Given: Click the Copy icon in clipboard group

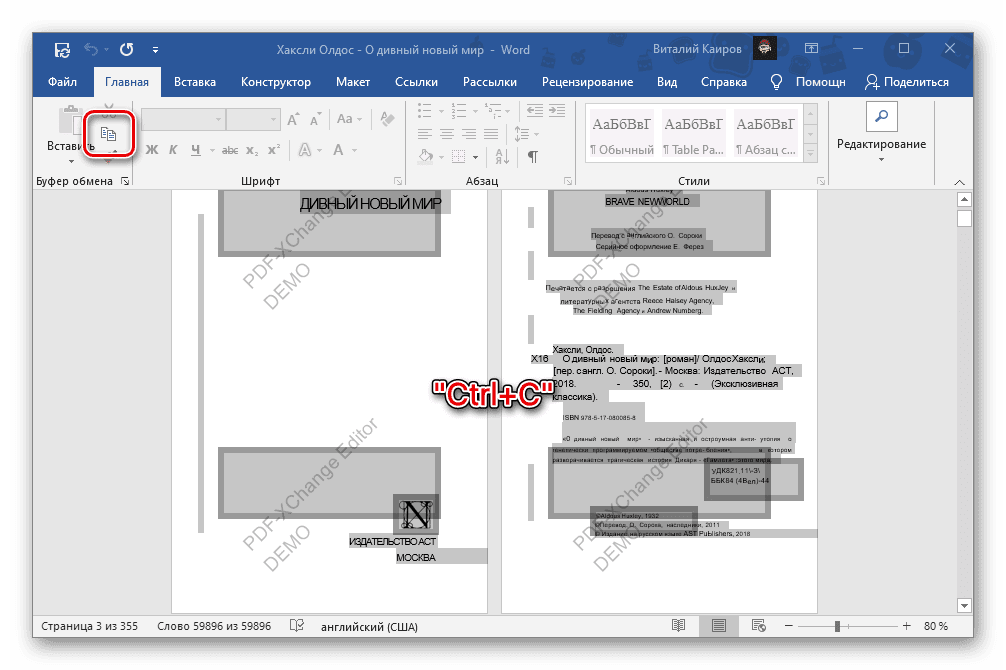Looking at the screenshot, I should click(x=108, y=134).
